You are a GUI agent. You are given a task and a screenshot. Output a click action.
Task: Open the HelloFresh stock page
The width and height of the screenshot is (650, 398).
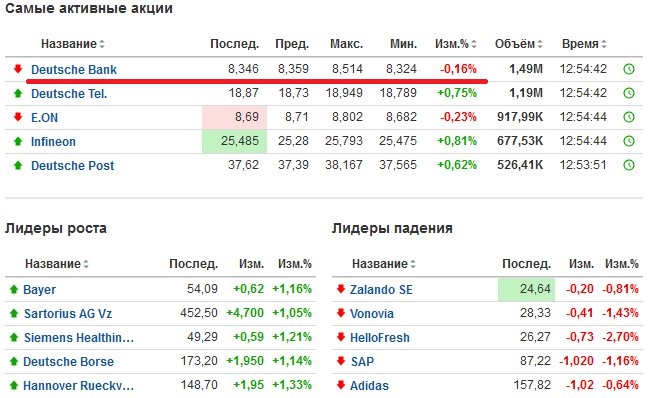coord(380,337)
